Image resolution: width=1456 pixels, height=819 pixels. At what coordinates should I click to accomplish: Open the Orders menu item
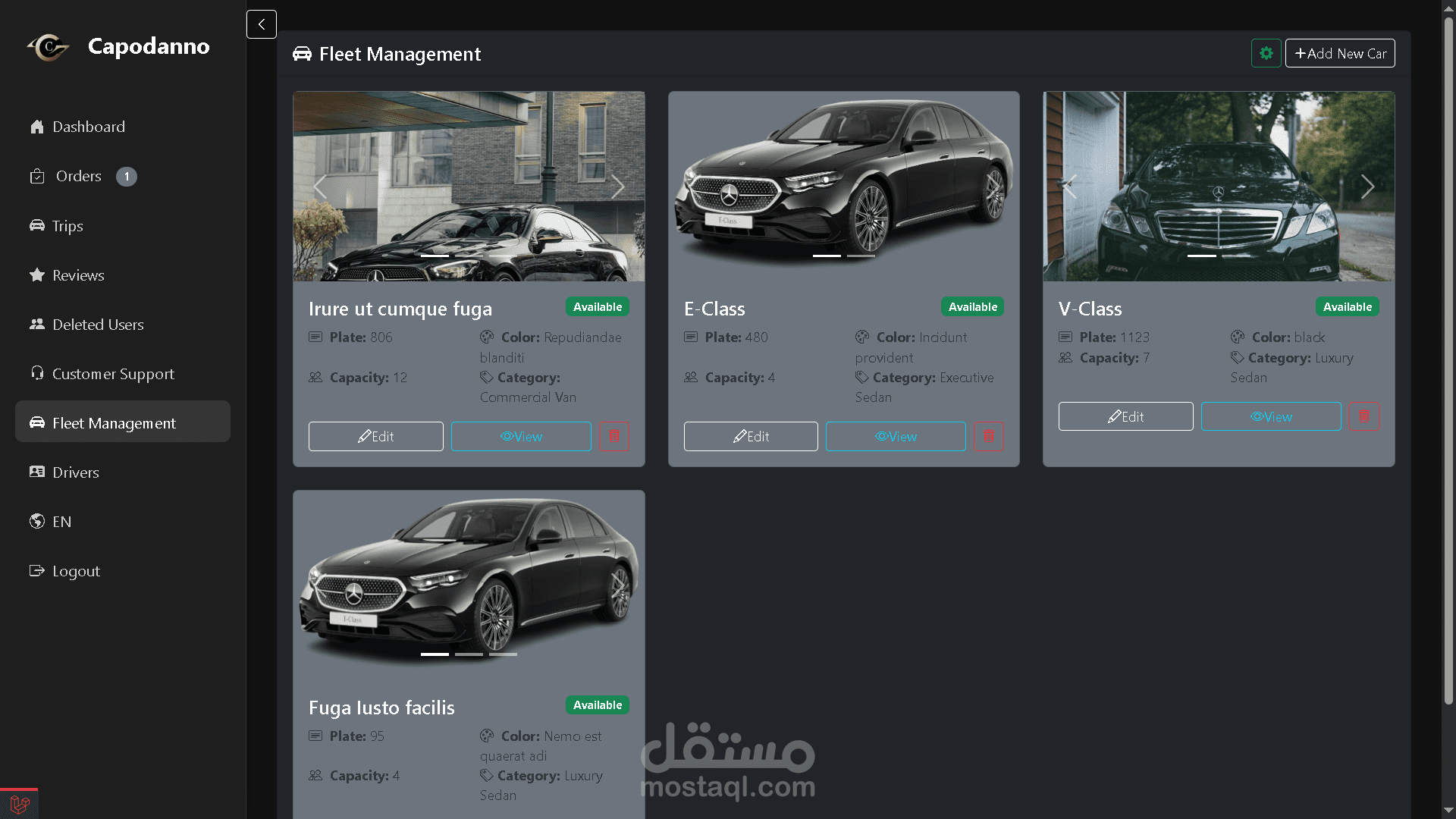(78, 176)
